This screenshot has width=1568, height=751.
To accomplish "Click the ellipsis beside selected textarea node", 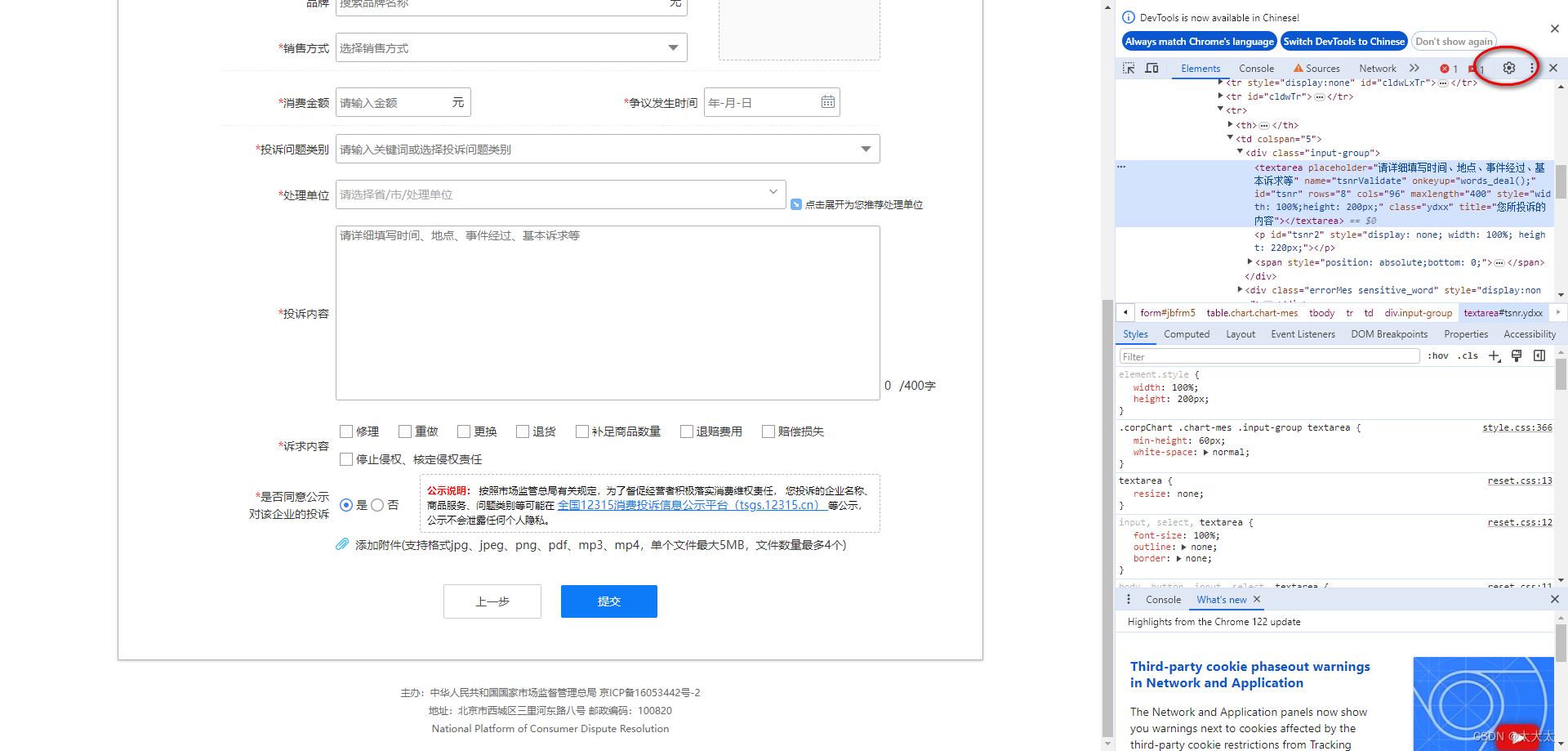I will coord(1121,167).
